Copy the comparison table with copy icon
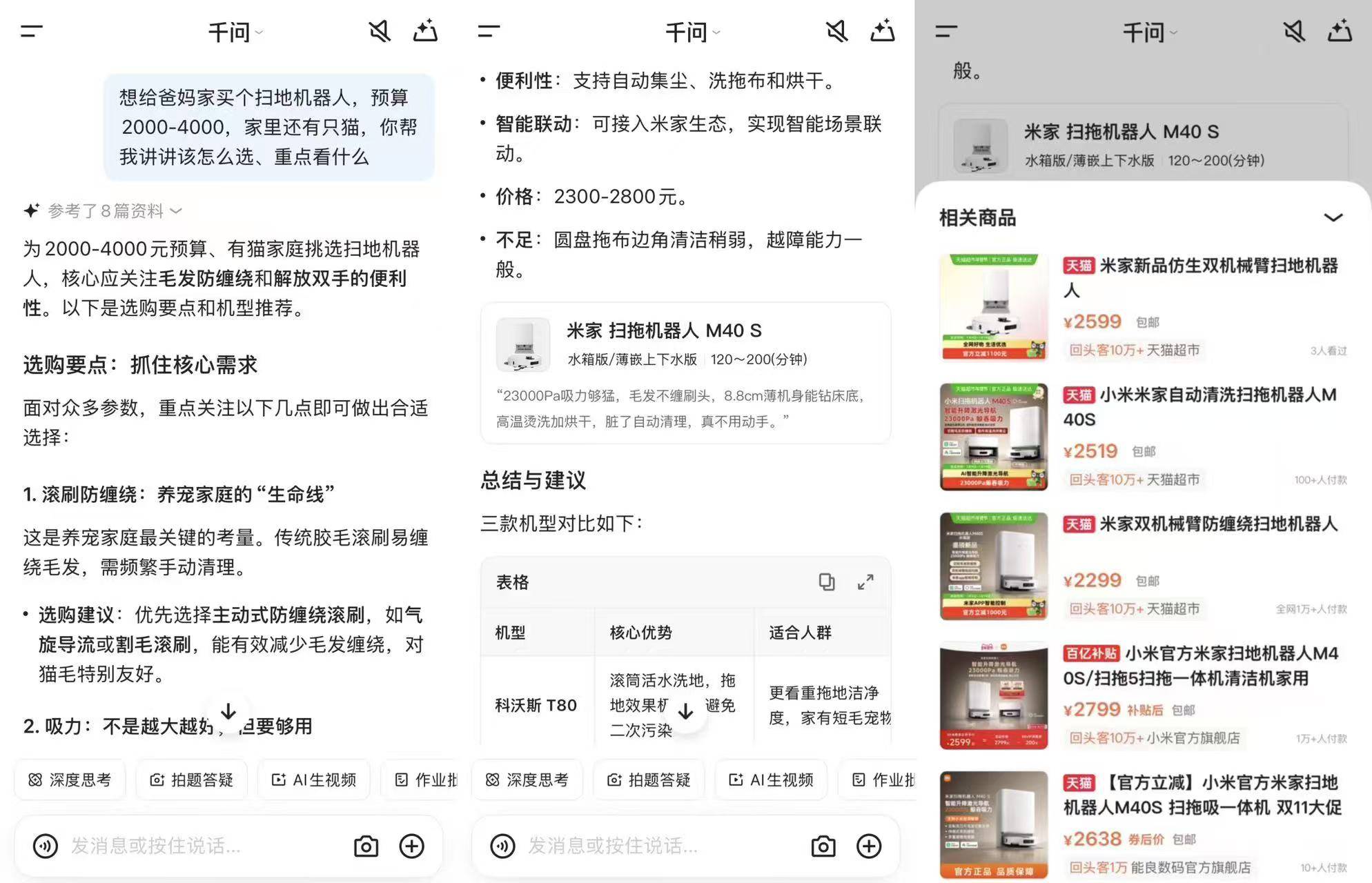The height and width of the screenshot is (883, 1372). pyautogui.click(x=826, y=582)
